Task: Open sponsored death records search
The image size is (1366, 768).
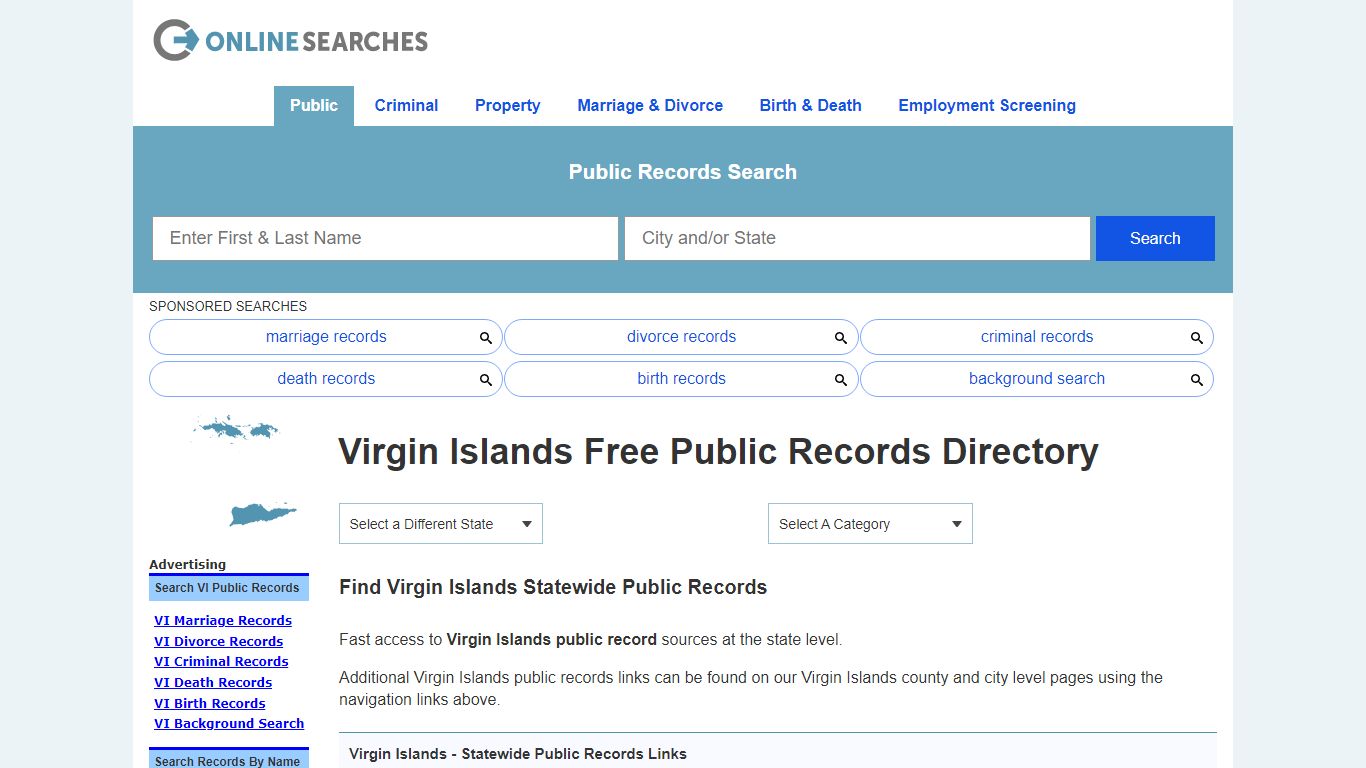Action: (326, 379)
